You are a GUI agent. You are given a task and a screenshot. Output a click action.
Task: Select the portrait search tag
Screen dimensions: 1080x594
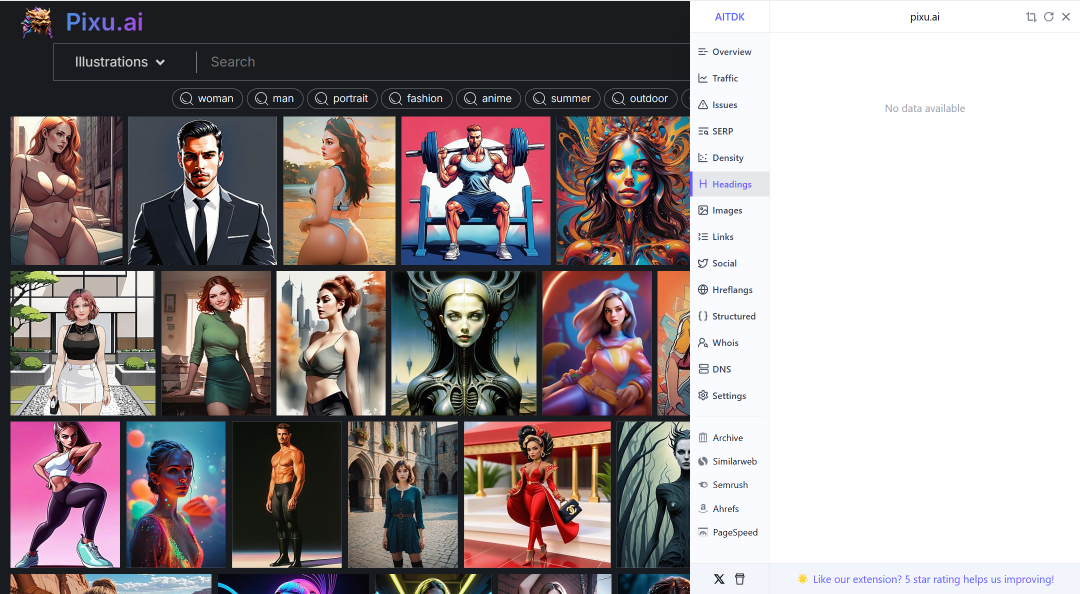point(342,99)
